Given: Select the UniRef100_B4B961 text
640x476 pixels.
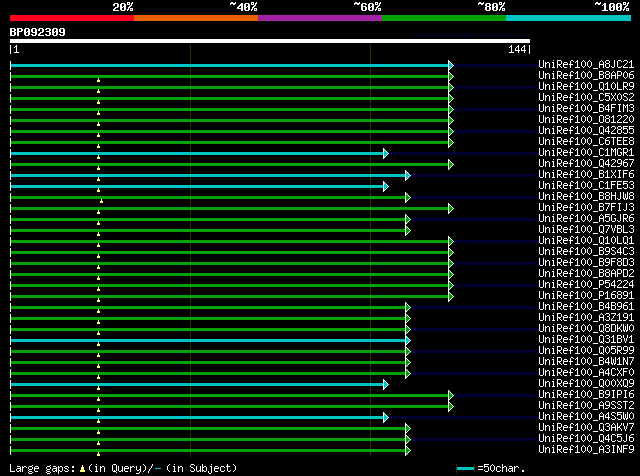Looking at the screenshot, I should pos(586,307).
